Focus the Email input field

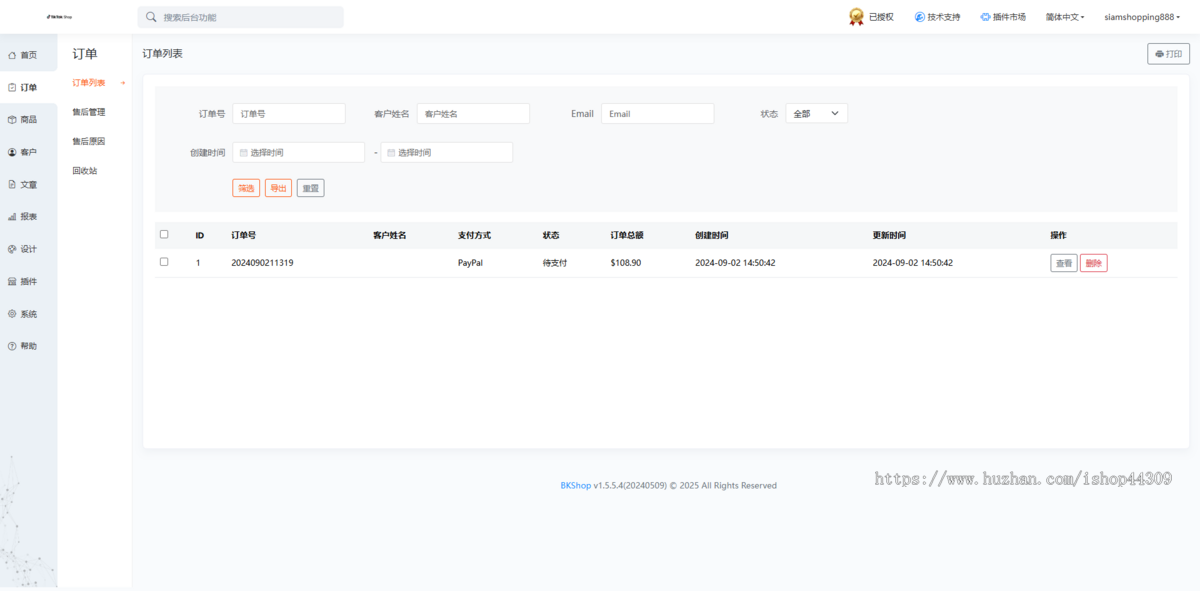[x=657, y=114]
